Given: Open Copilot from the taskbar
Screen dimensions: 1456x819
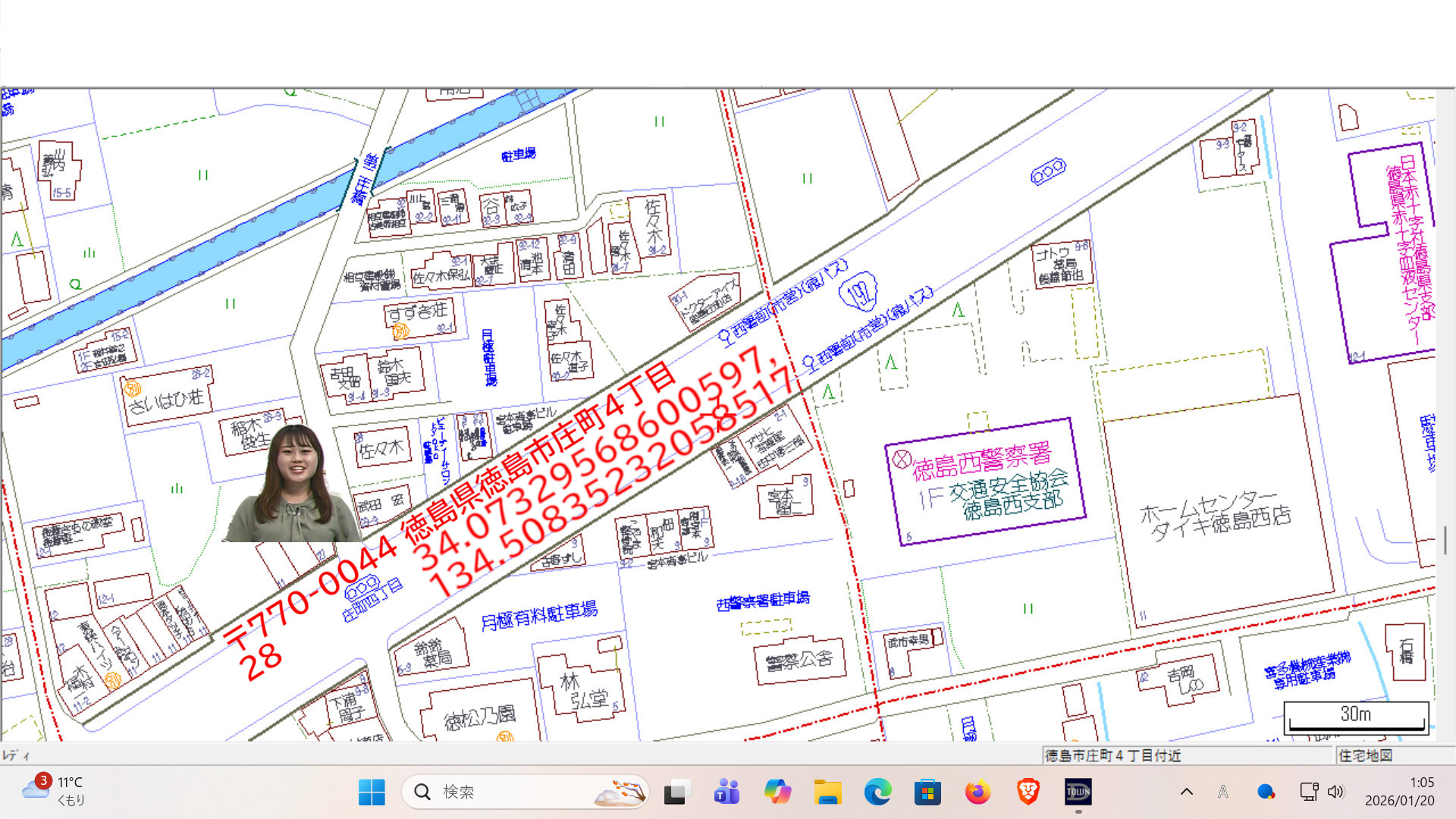Looking at the screenshot, I should click(777, 792).
